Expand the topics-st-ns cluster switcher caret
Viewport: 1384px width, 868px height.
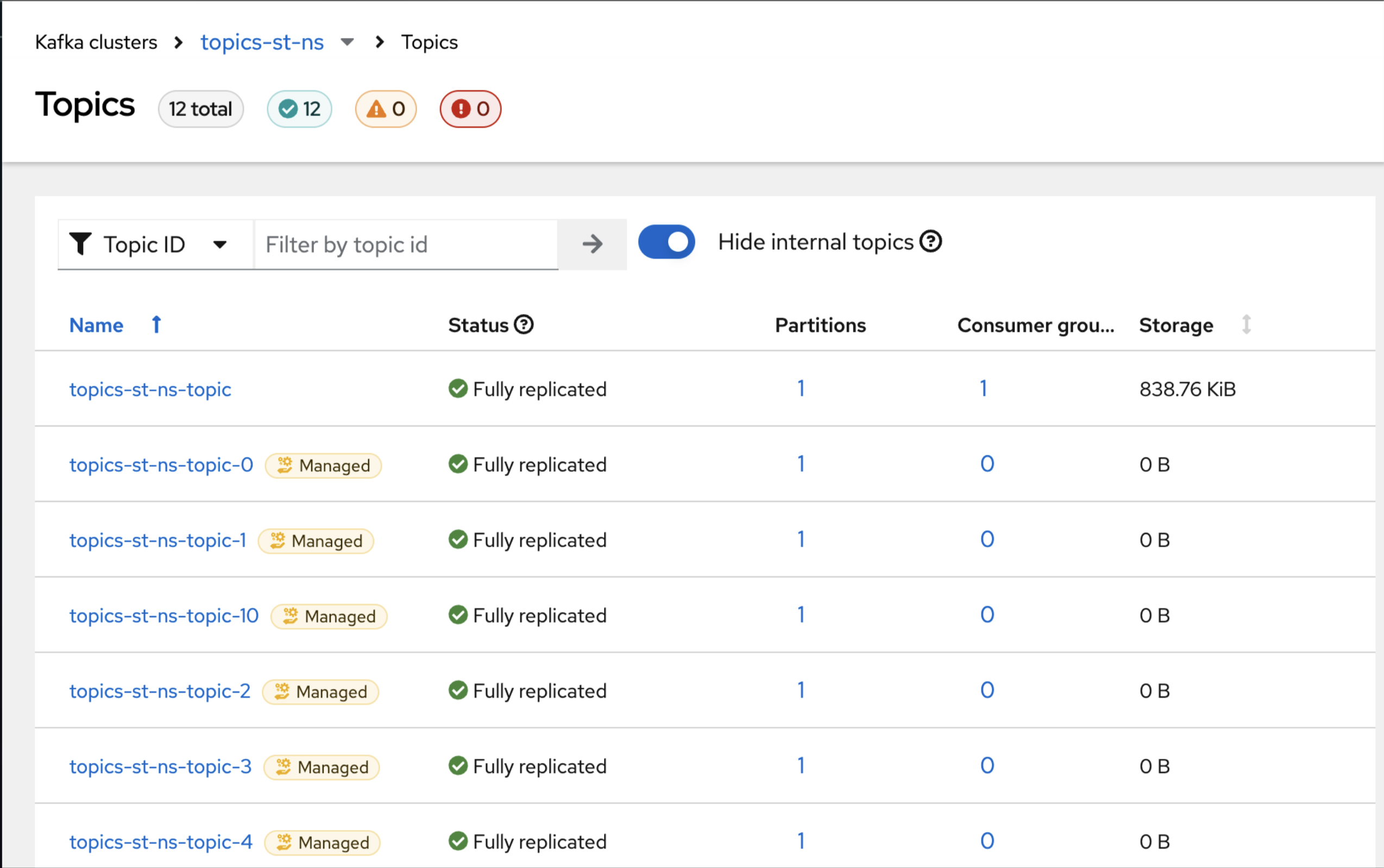click(347, 42)
